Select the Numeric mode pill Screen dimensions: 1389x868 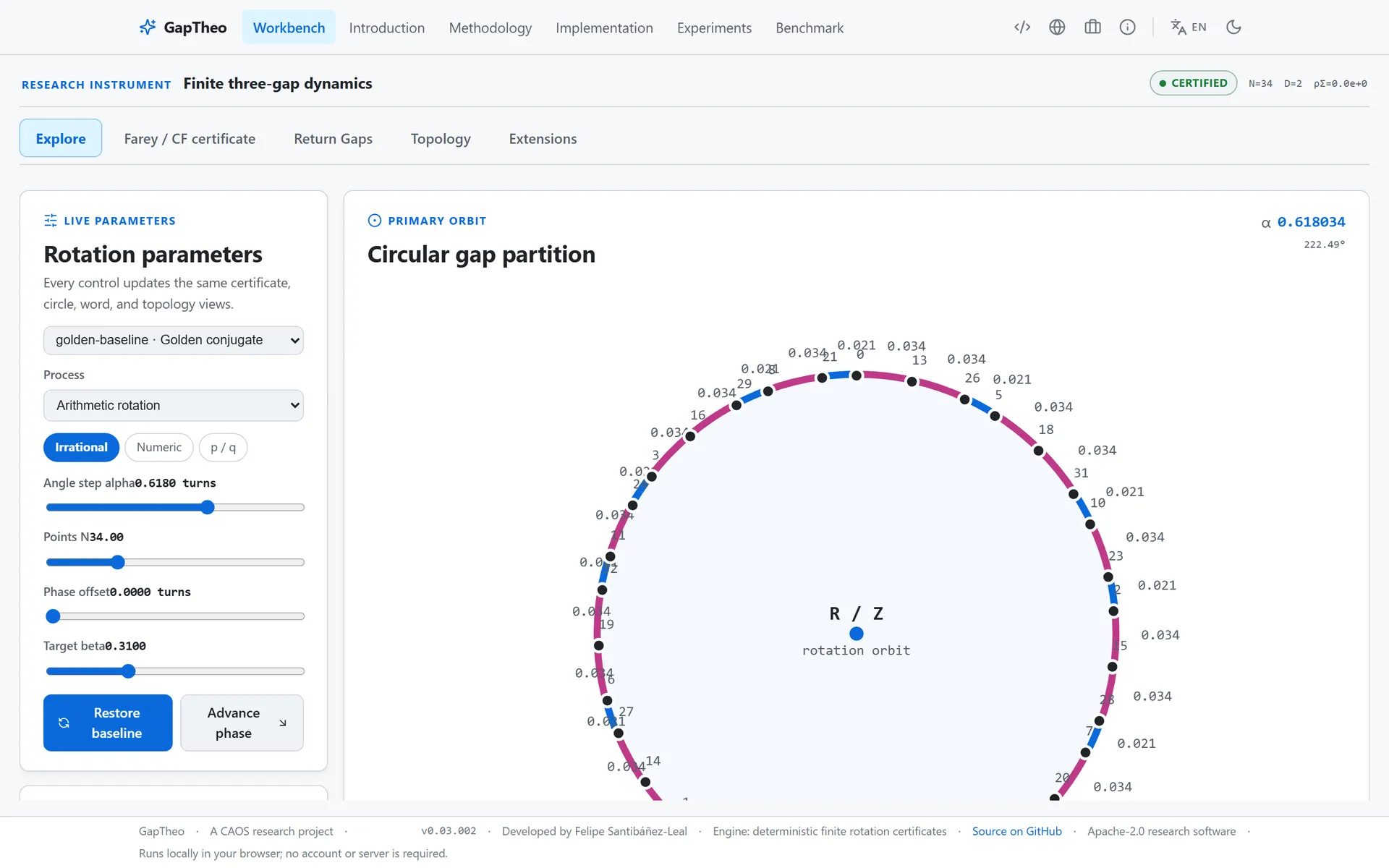pyautogui.click(x=159, y=447)
